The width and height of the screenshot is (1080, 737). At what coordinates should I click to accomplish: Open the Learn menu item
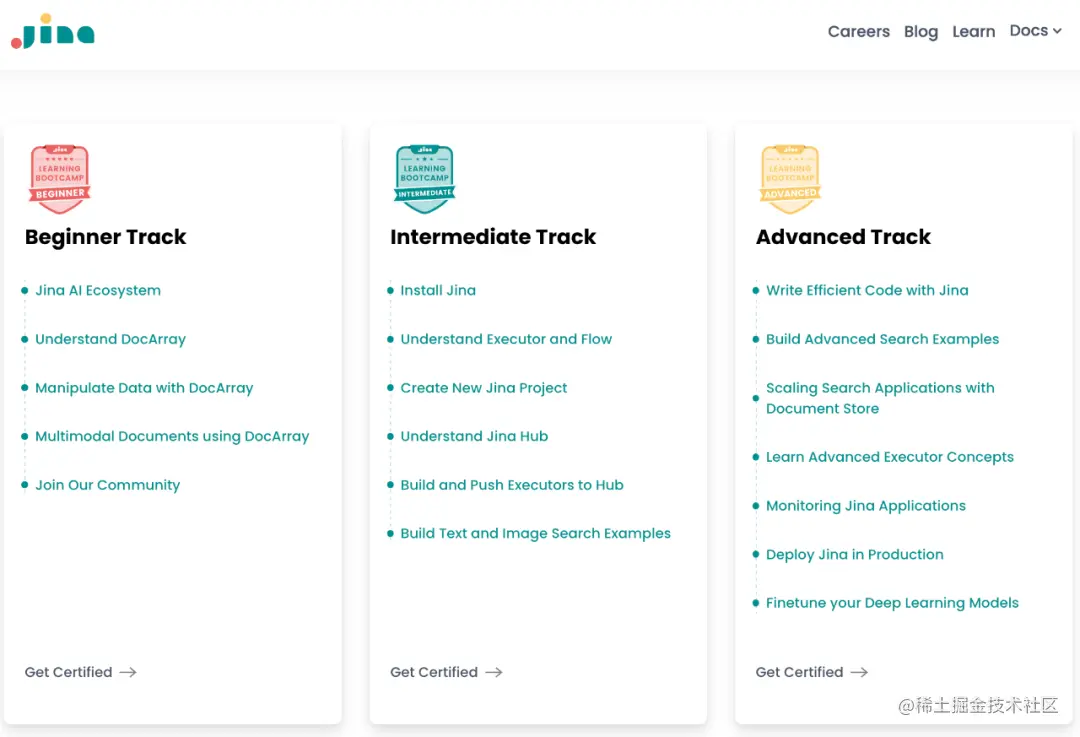tap(973, 32)
